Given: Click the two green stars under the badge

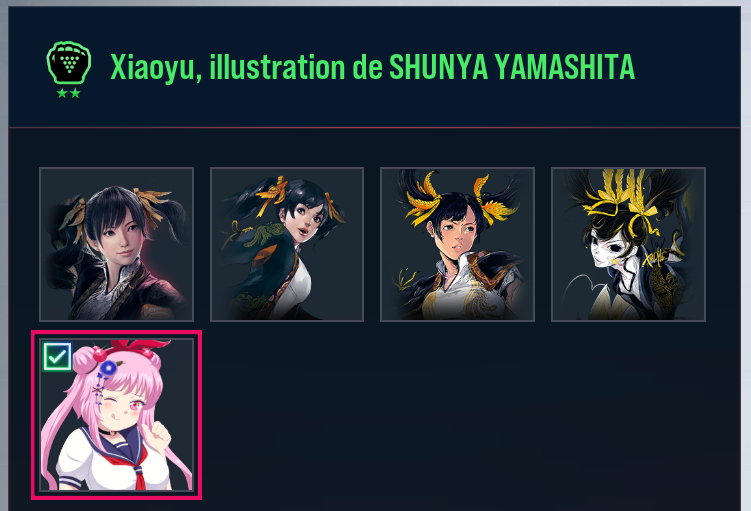Looking at the screenshot, I should [x=69, y=93].
